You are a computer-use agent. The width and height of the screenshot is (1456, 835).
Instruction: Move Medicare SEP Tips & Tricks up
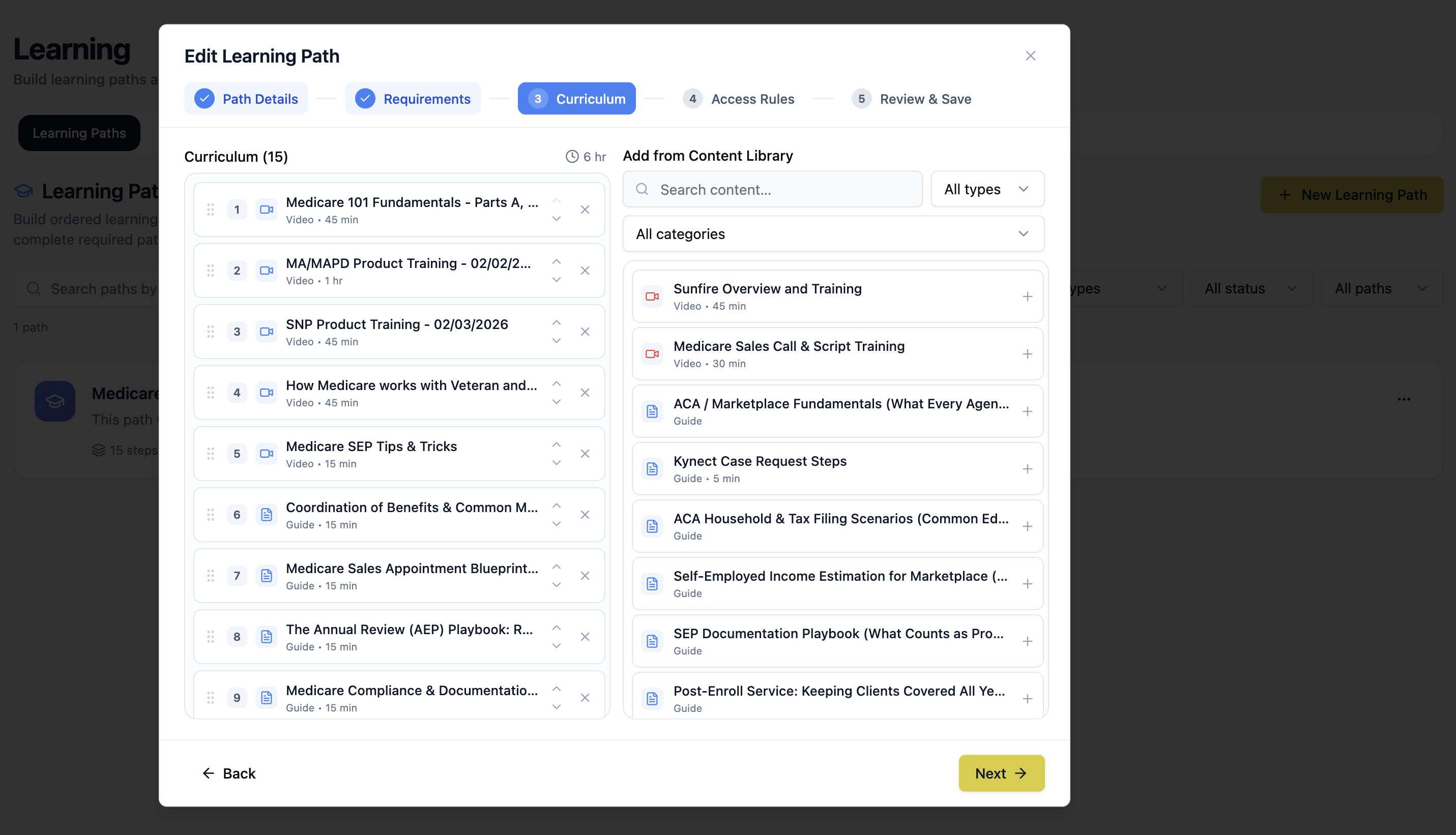pyautogui.click(x=556, y=445)
